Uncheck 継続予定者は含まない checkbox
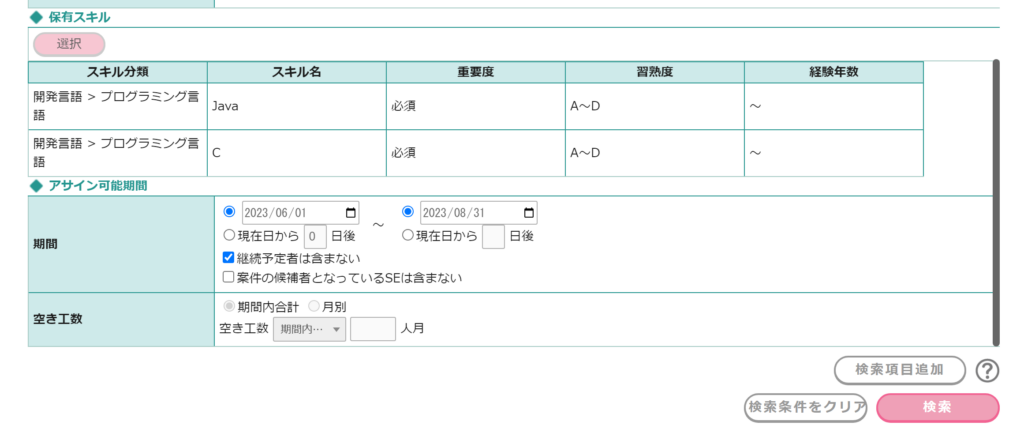The image size is (1024, 444). pyautogui.click(x=229, y=258)
